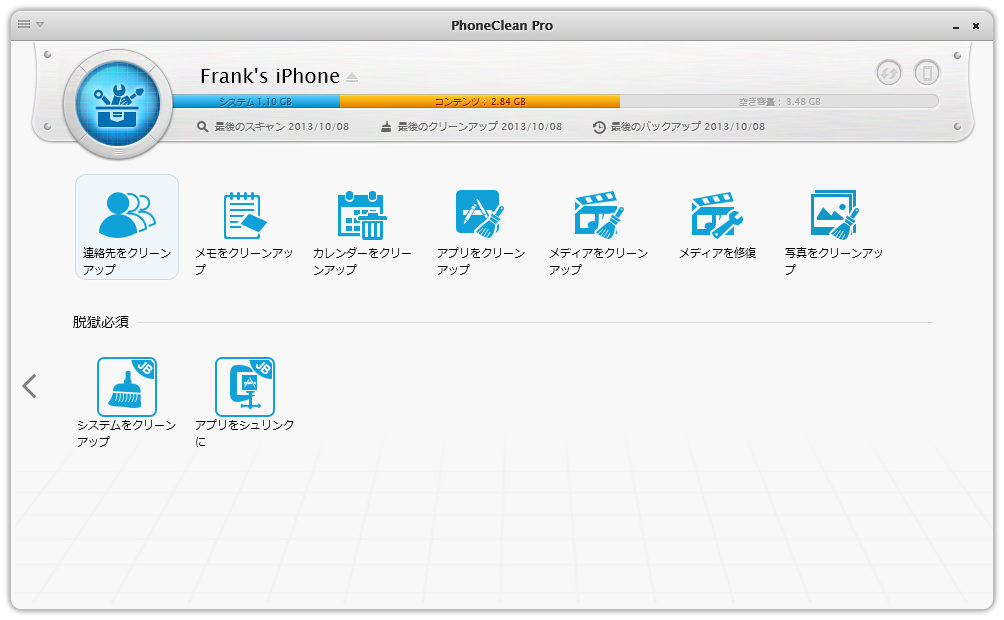Screen dimensions: 1004x620
Task: Open the 写真をクリーンアップ photo cleanup tool
Action: point(834,233)
